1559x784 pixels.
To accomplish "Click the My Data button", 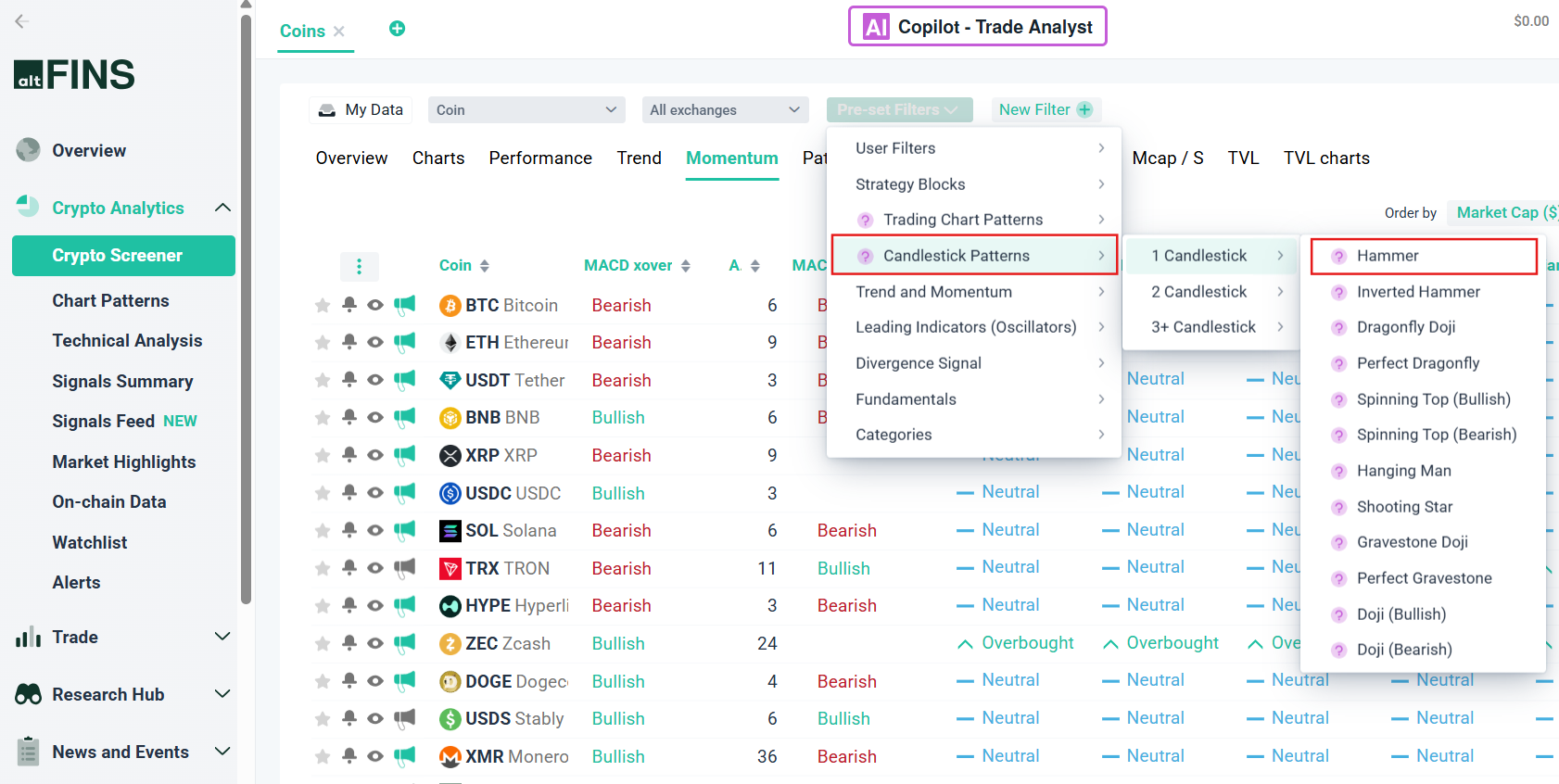I will (x=361, y=110).
